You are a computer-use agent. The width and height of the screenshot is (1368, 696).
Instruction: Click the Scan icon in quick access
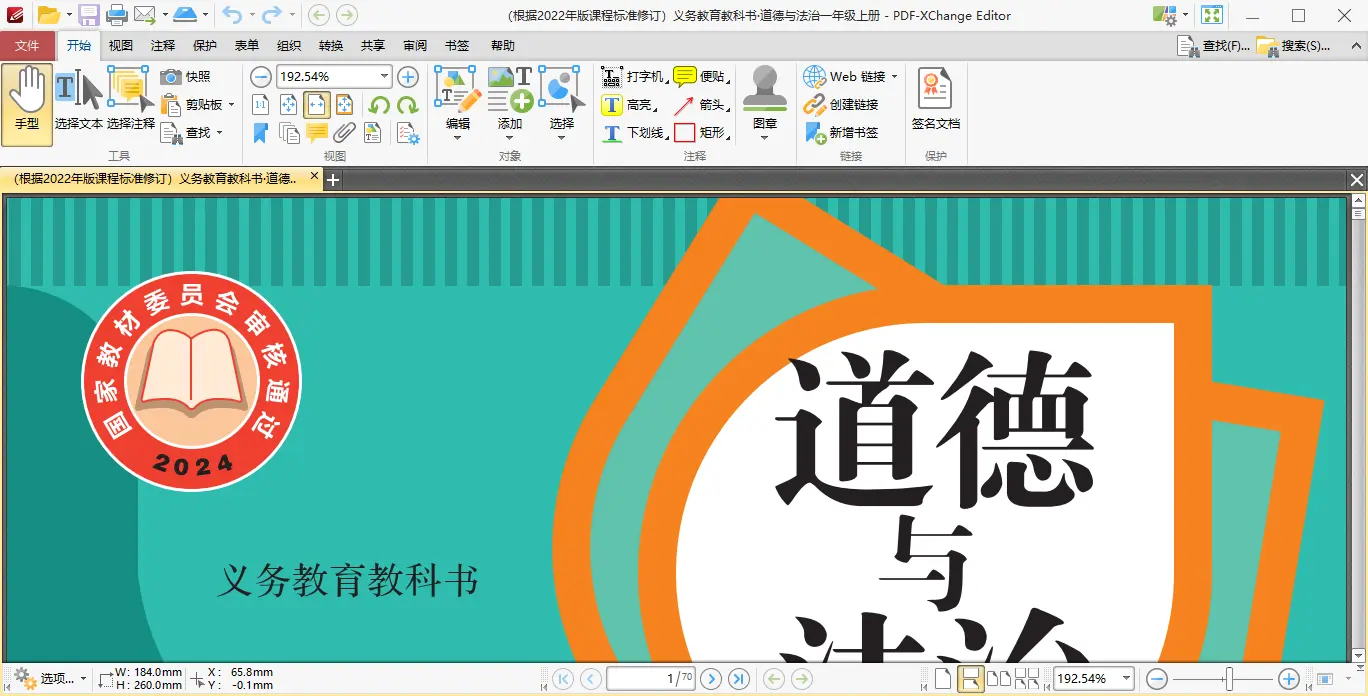[x=184, y=15]
